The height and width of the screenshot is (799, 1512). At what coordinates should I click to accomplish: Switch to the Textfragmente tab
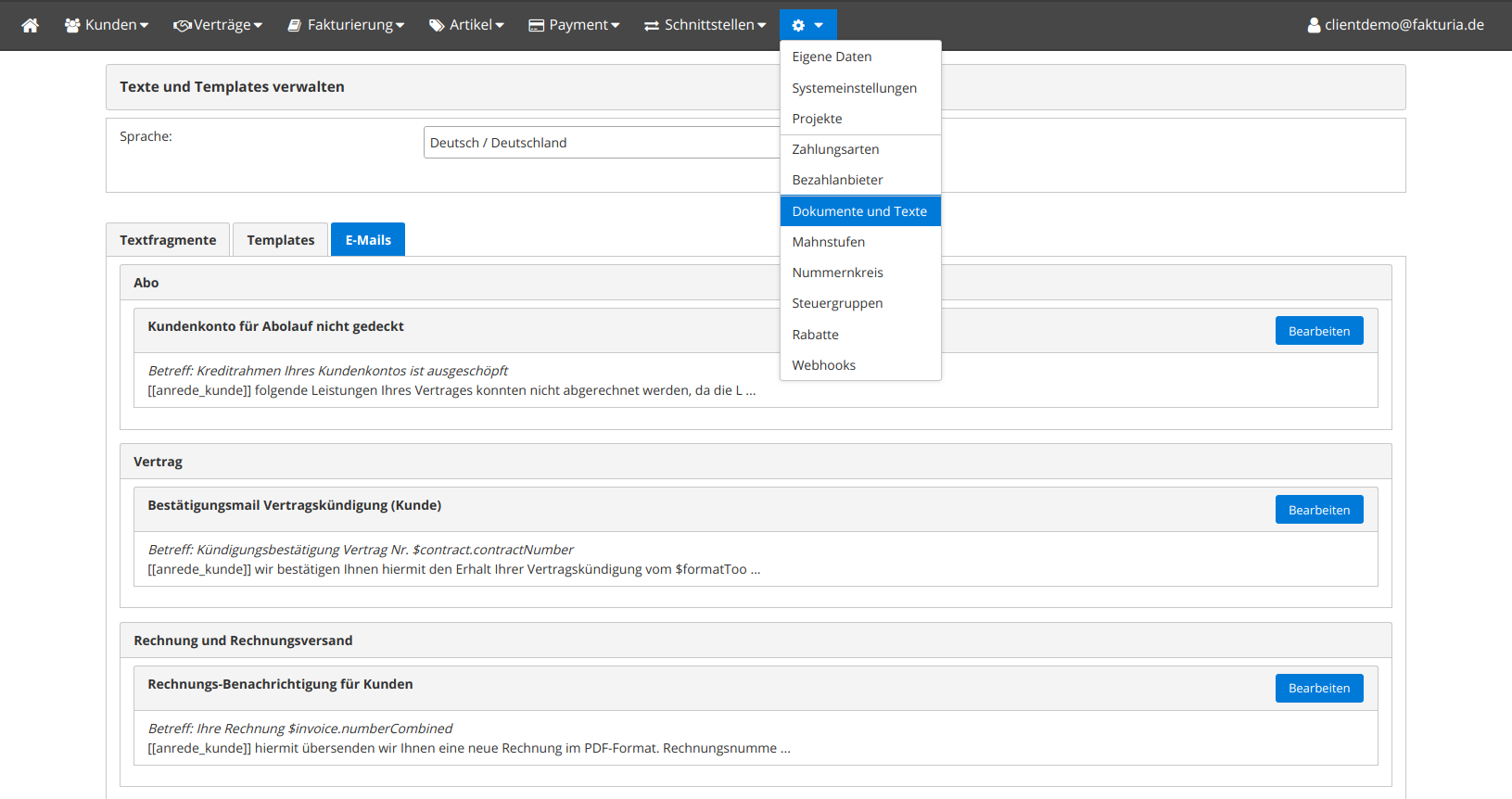[168, 240]
